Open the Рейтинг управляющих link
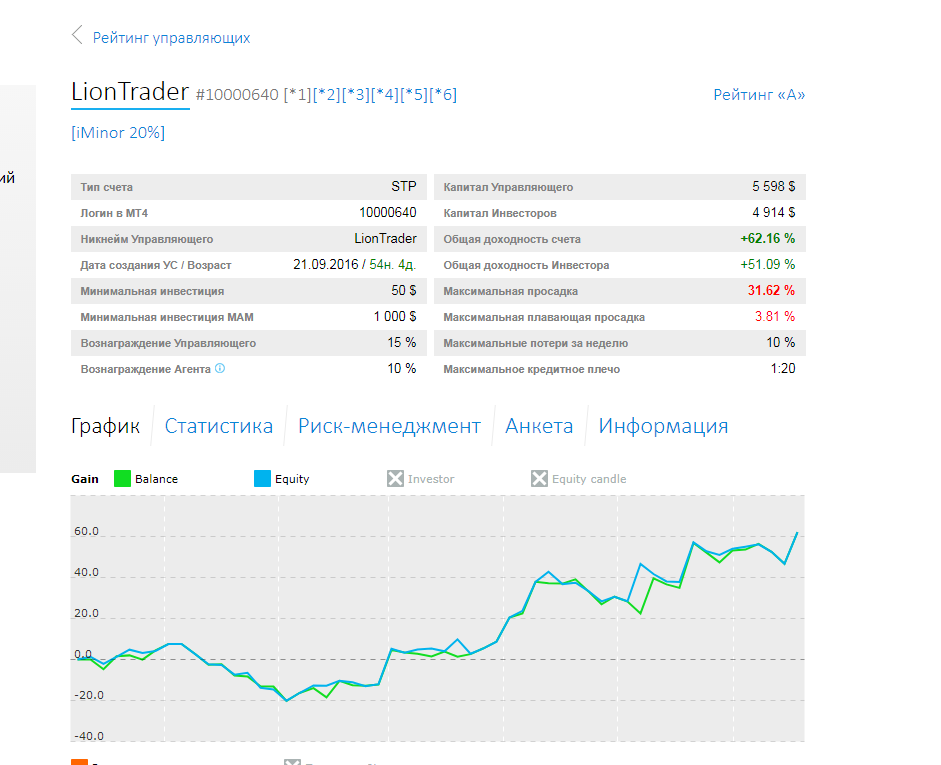Image resolution: width=941 pixels, height=765 pixels. coord(171,38)
